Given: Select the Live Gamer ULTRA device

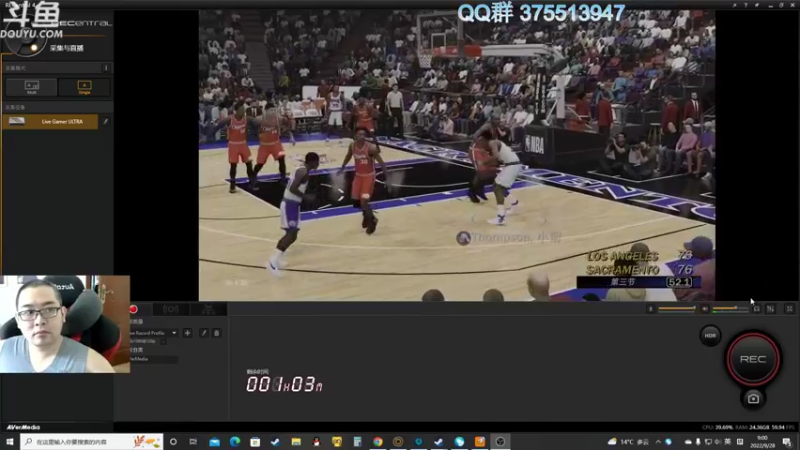Looking at the screenshot, I should [x=50, y=121].
